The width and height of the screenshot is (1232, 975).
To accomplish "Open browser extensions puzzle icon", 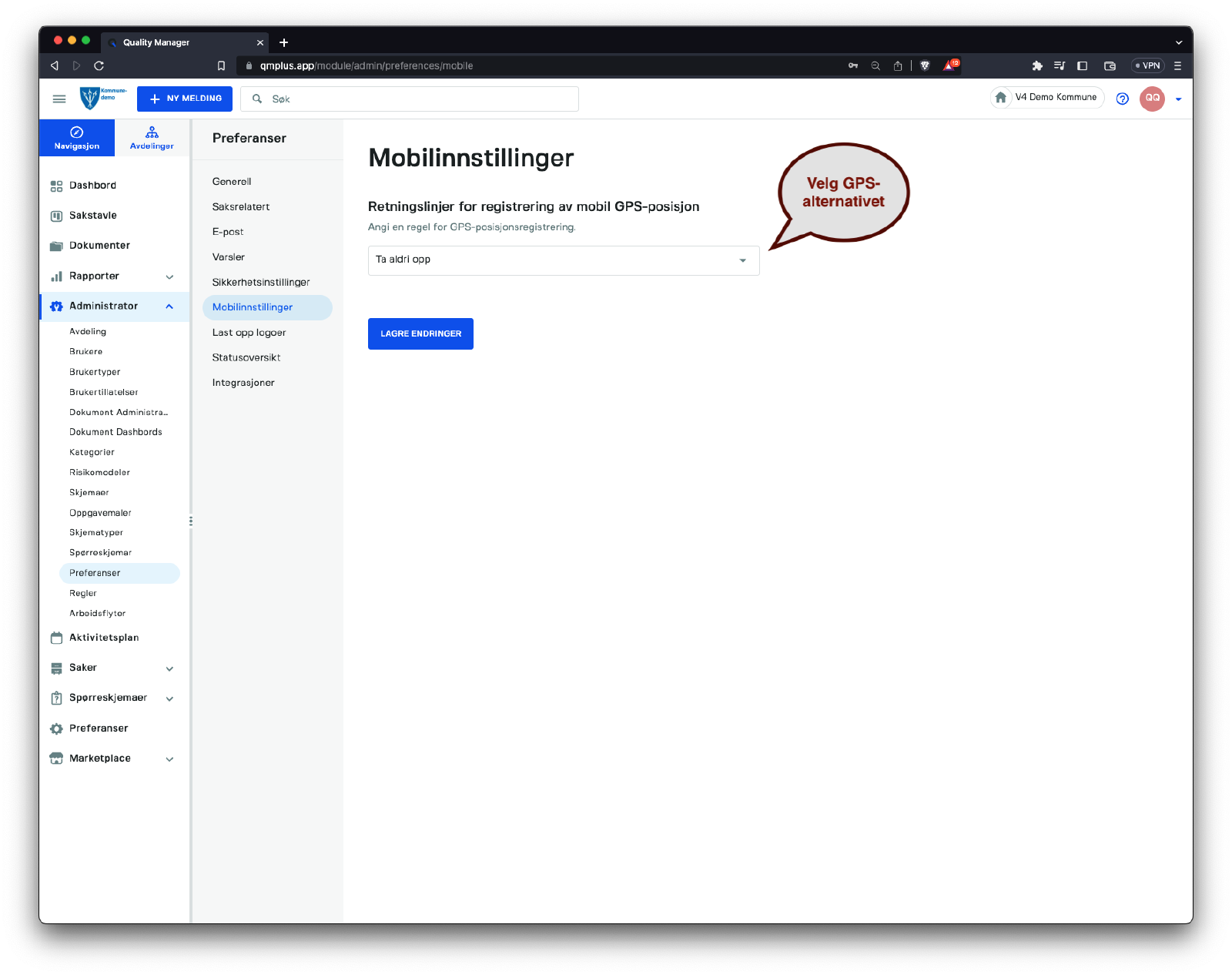I will click(1037, 65).
